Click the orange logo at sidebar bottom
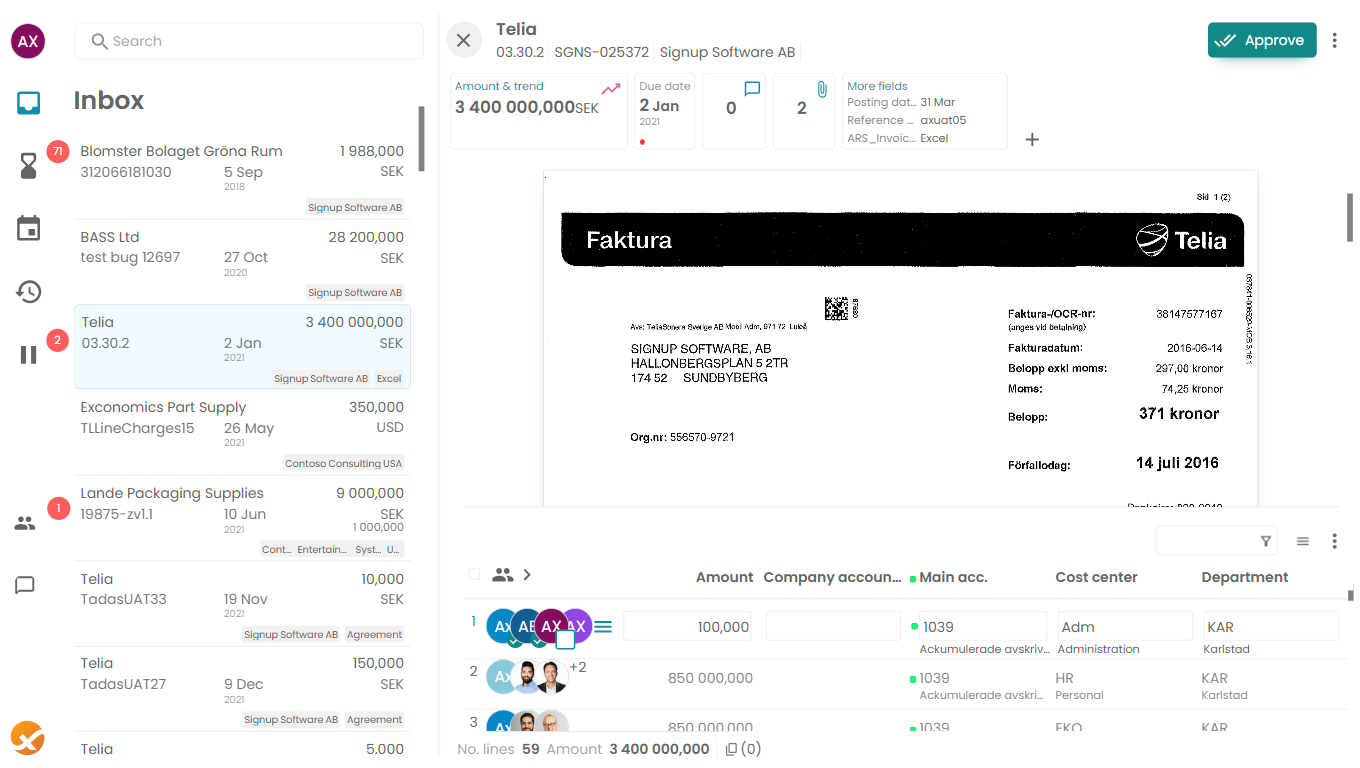 pos(28,738)
